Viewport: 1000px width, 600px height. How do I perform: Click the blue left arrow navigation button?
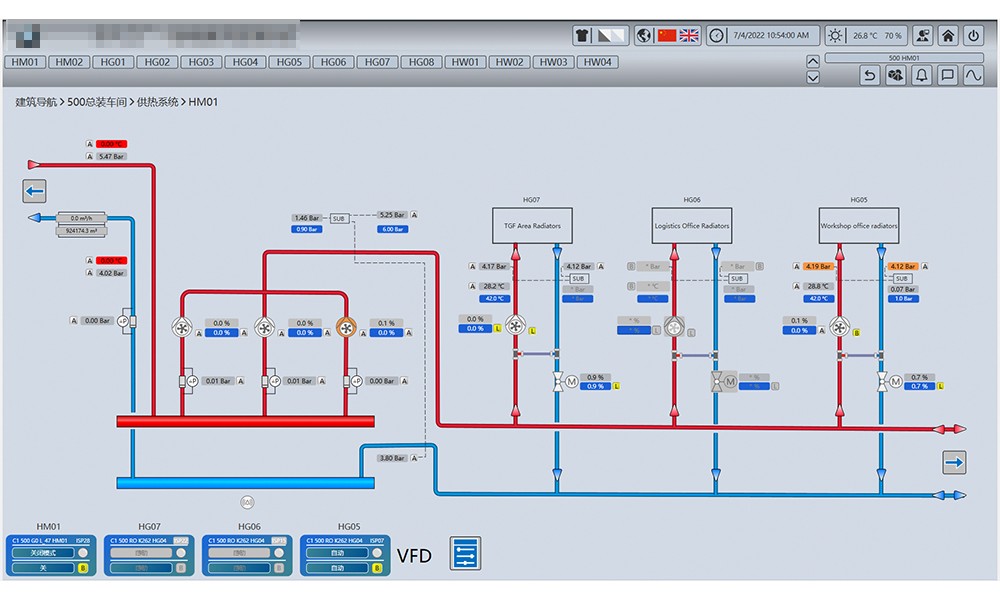pos(35,191)
